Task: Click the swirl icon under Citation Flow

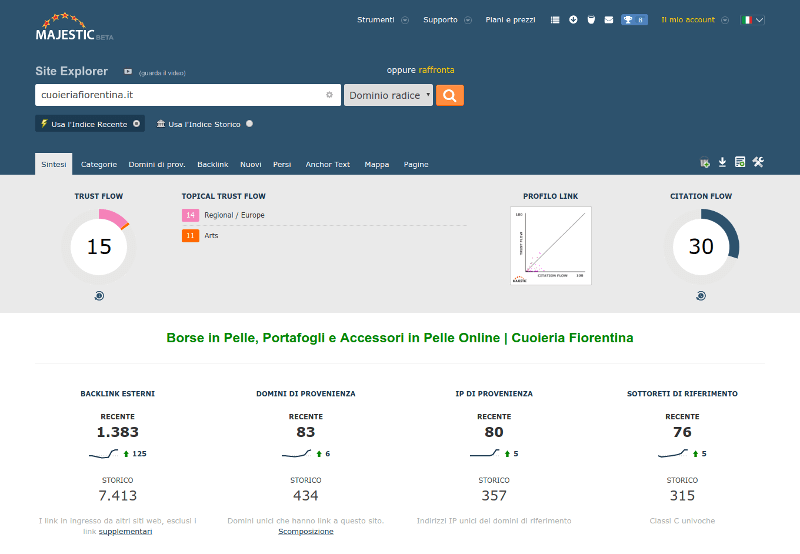Action: click(701, 296)
